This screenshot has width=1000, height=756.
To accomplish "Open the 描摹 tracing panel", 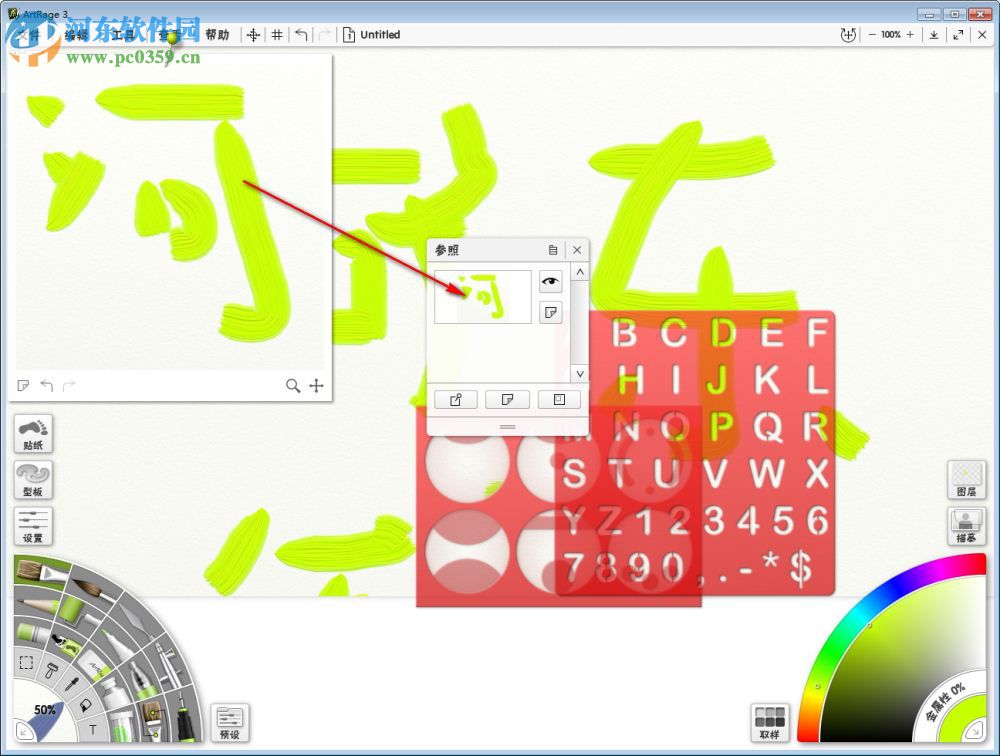I will [x=966, y=525].
